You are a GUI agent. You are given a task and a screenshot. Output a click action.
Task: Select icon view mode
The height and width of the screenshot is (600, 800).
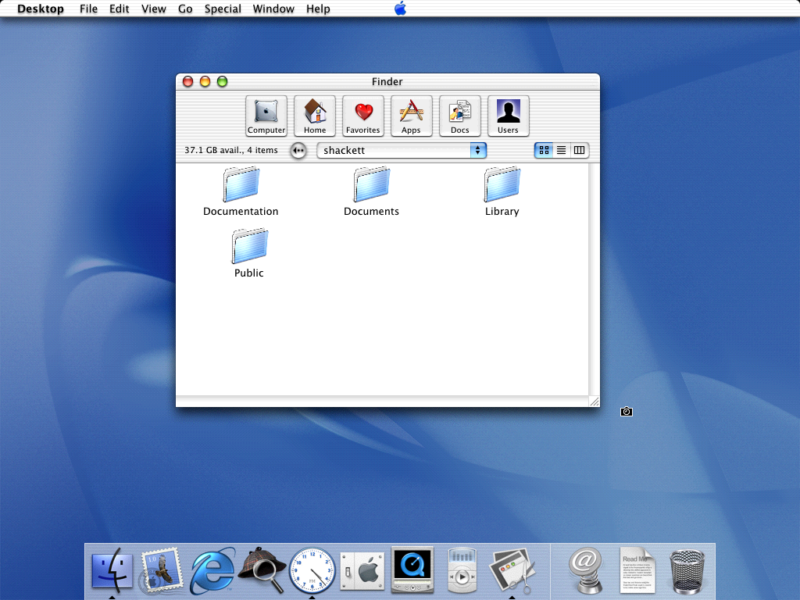(543, 150)
